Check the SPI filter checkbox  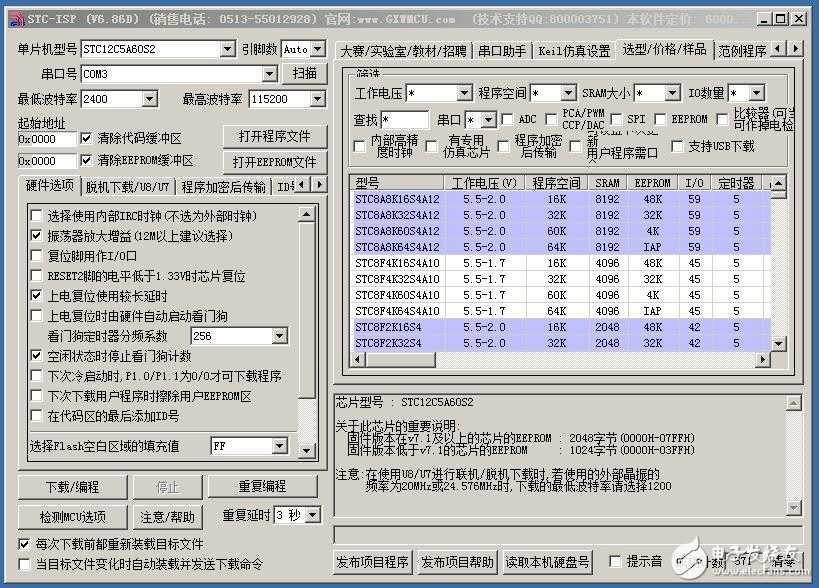(x=616, y=120)
